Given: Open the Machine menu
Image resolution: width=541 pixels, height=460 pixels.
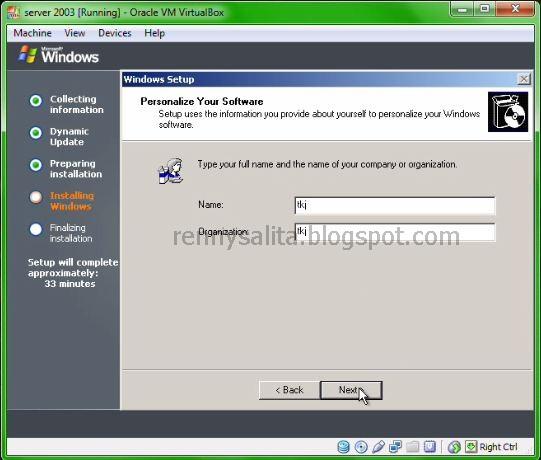Looking at the screenshot, I should [x=32, y=33].
